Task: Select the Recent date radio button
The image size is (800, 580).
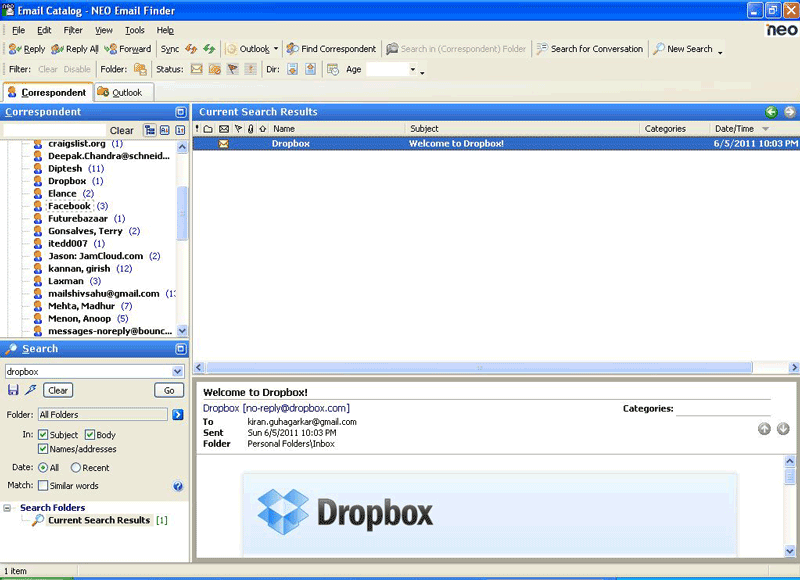Action: [x=76, y=468]
